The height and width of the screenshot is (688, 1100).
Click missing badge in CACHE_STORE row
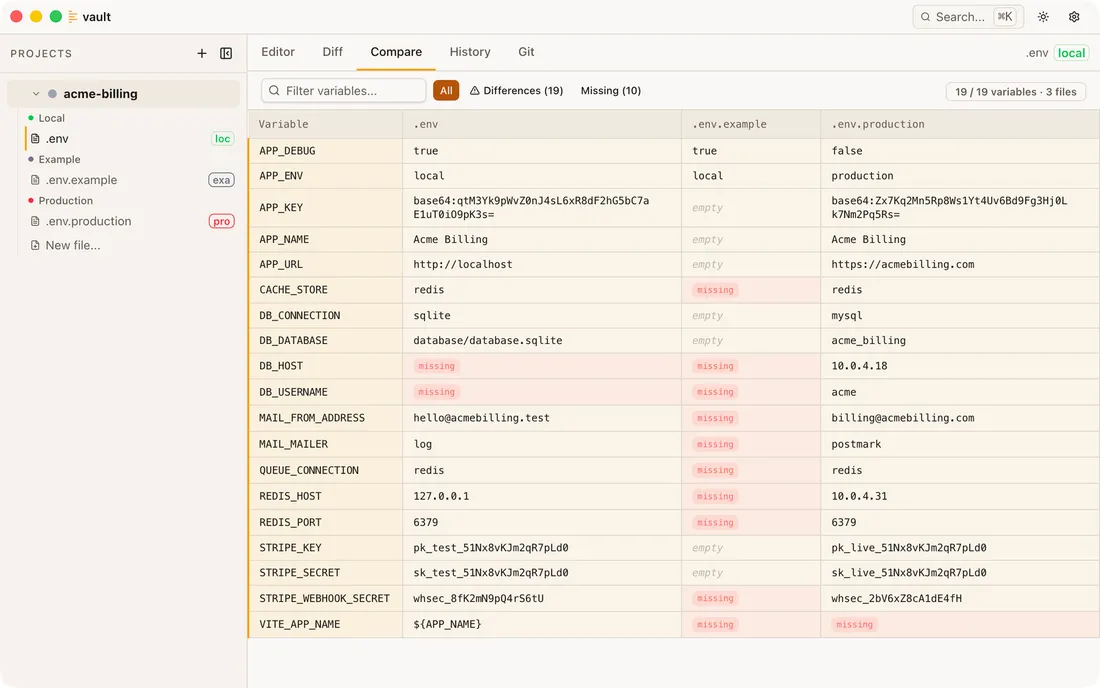tap(715, 290)
